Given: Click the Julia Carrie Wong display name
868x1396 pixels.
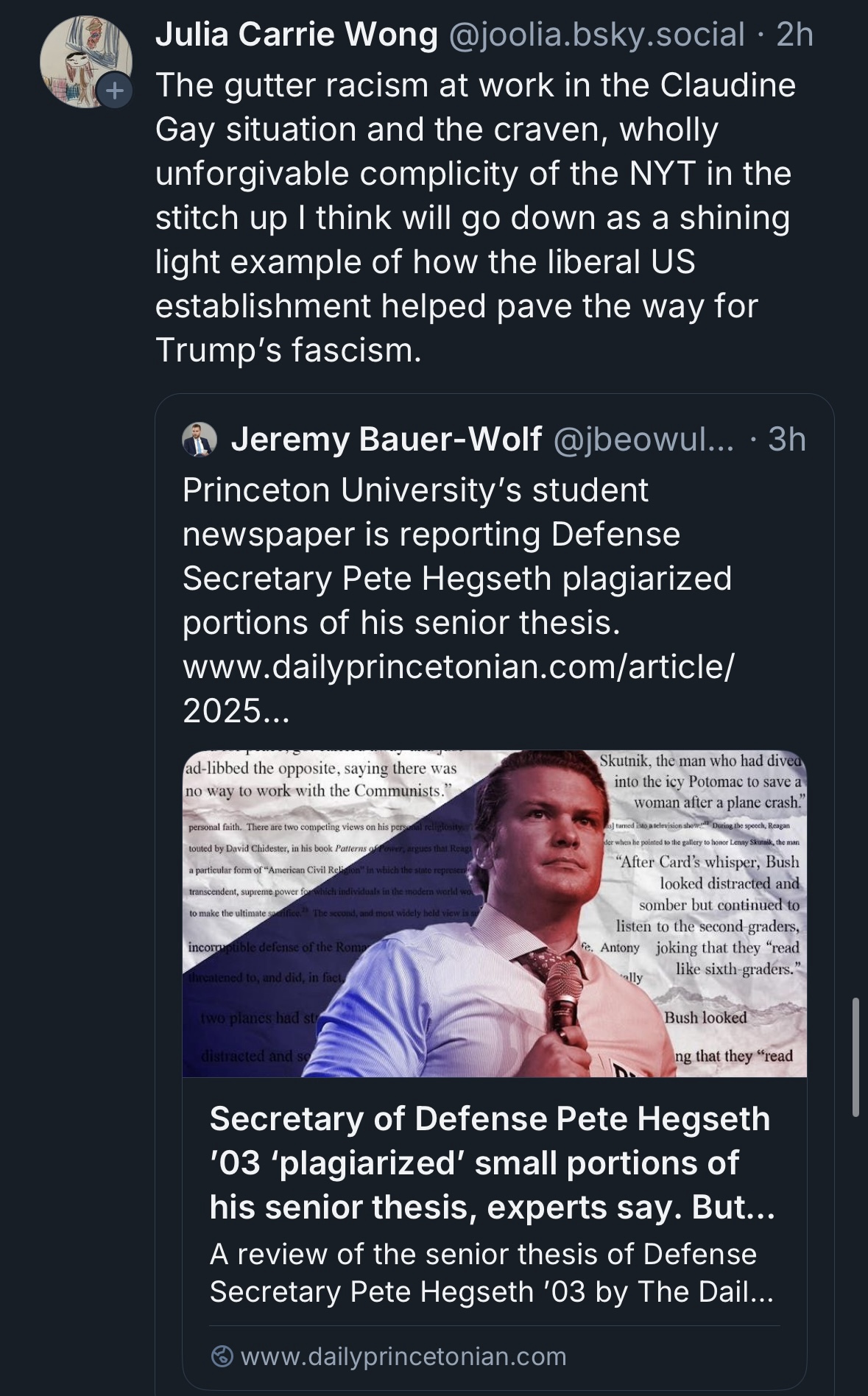Looking at the screenshot, I should click(x=296, y=35).
